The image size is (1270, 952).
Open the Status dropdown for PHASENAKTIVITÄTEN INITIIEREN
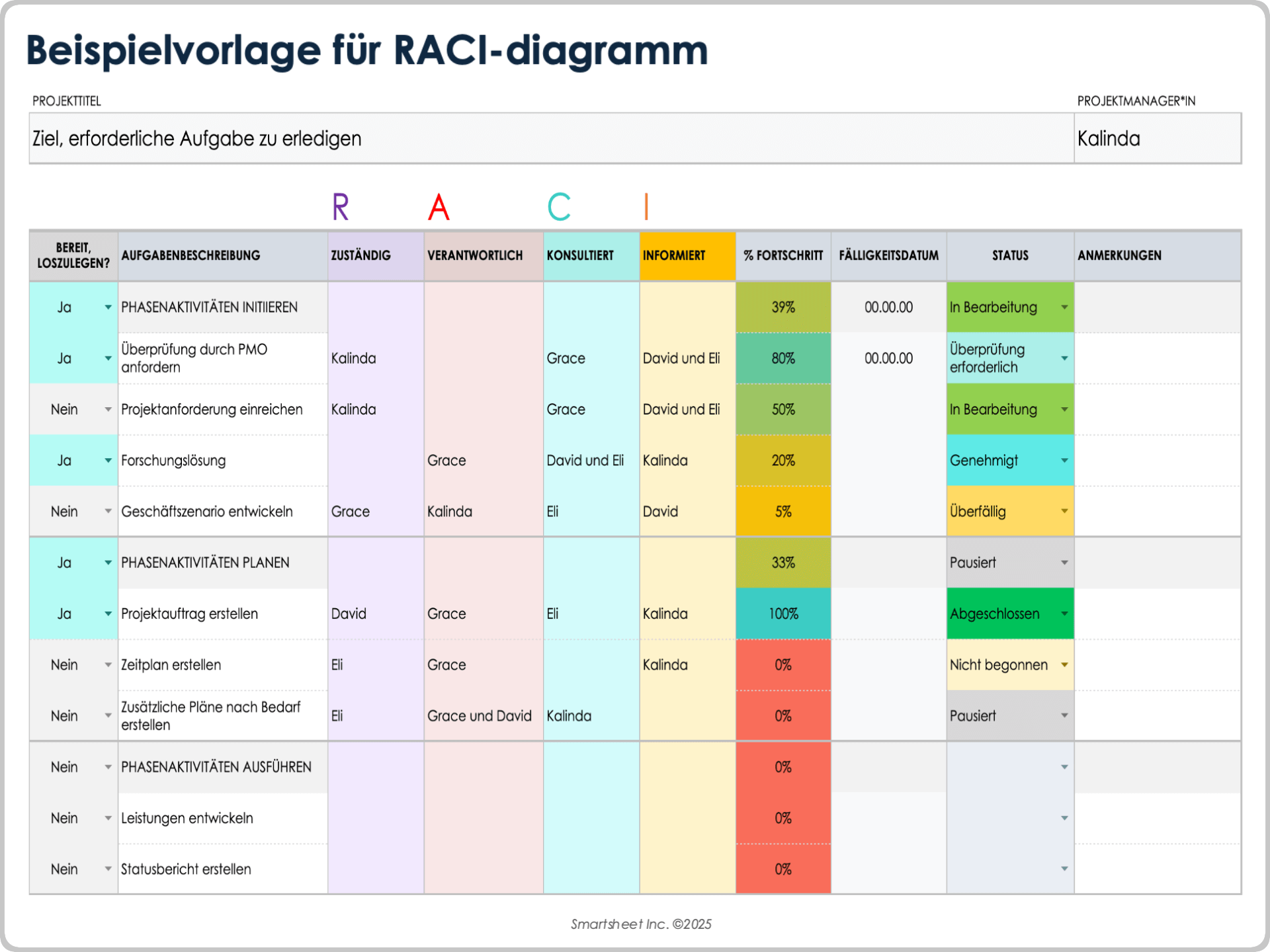click(1064, 307)
